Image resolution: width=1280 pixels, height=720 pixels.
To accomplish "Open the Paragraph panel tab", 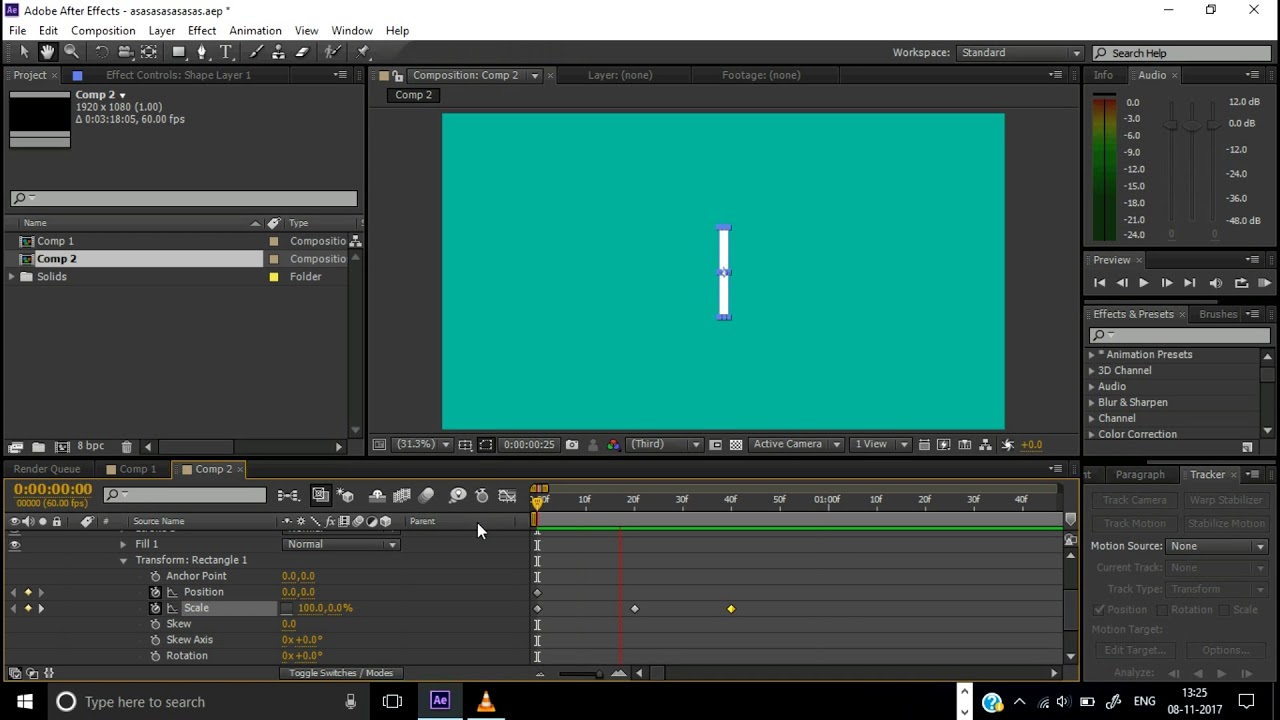I will 1140,475.
